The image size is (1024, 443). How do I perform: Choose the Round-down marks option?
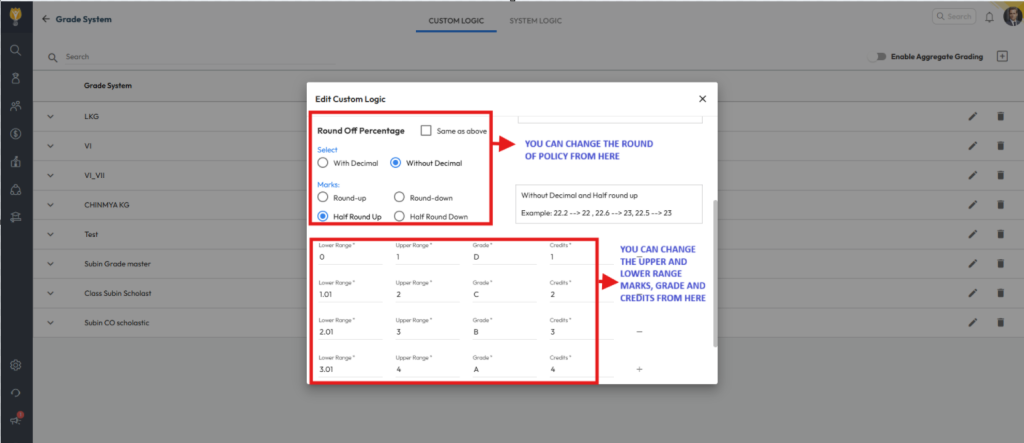(x=400, y=197)
